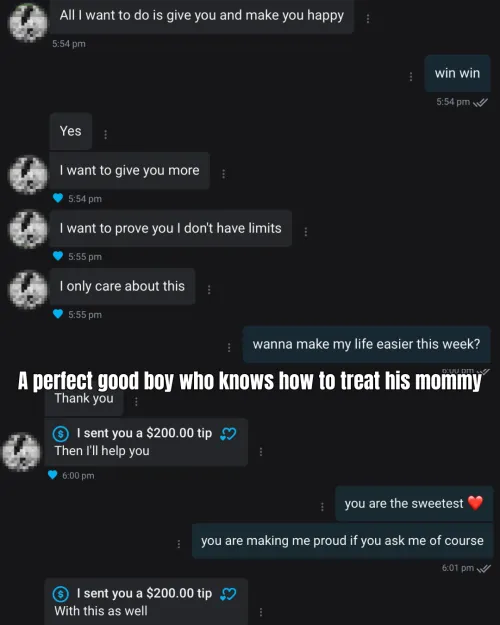500x625 pixels.
Task: Open three-dot menu next to 'Yes' message
Action: pyautogui.click(x=105, y=134)
